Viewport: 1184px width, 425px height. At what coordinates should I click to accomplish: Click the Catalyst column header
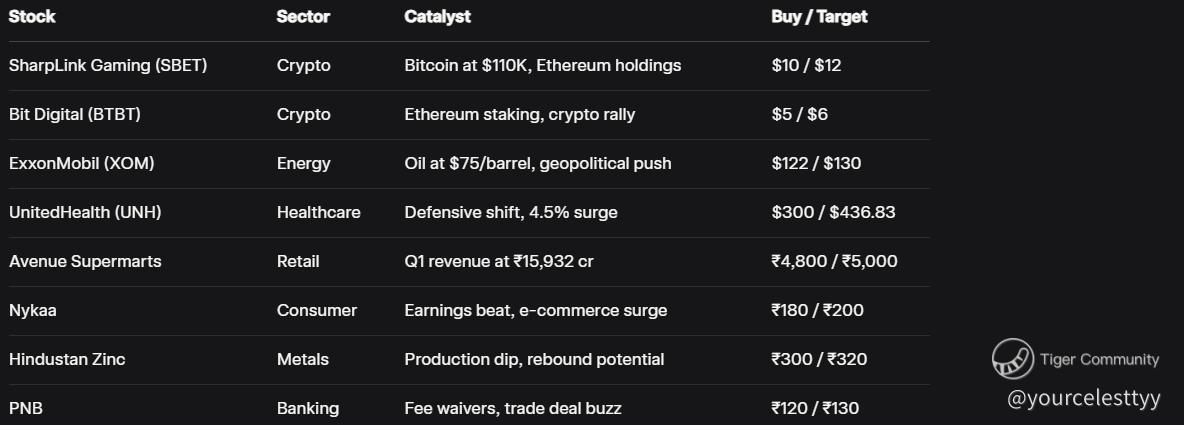pos(437,16)
